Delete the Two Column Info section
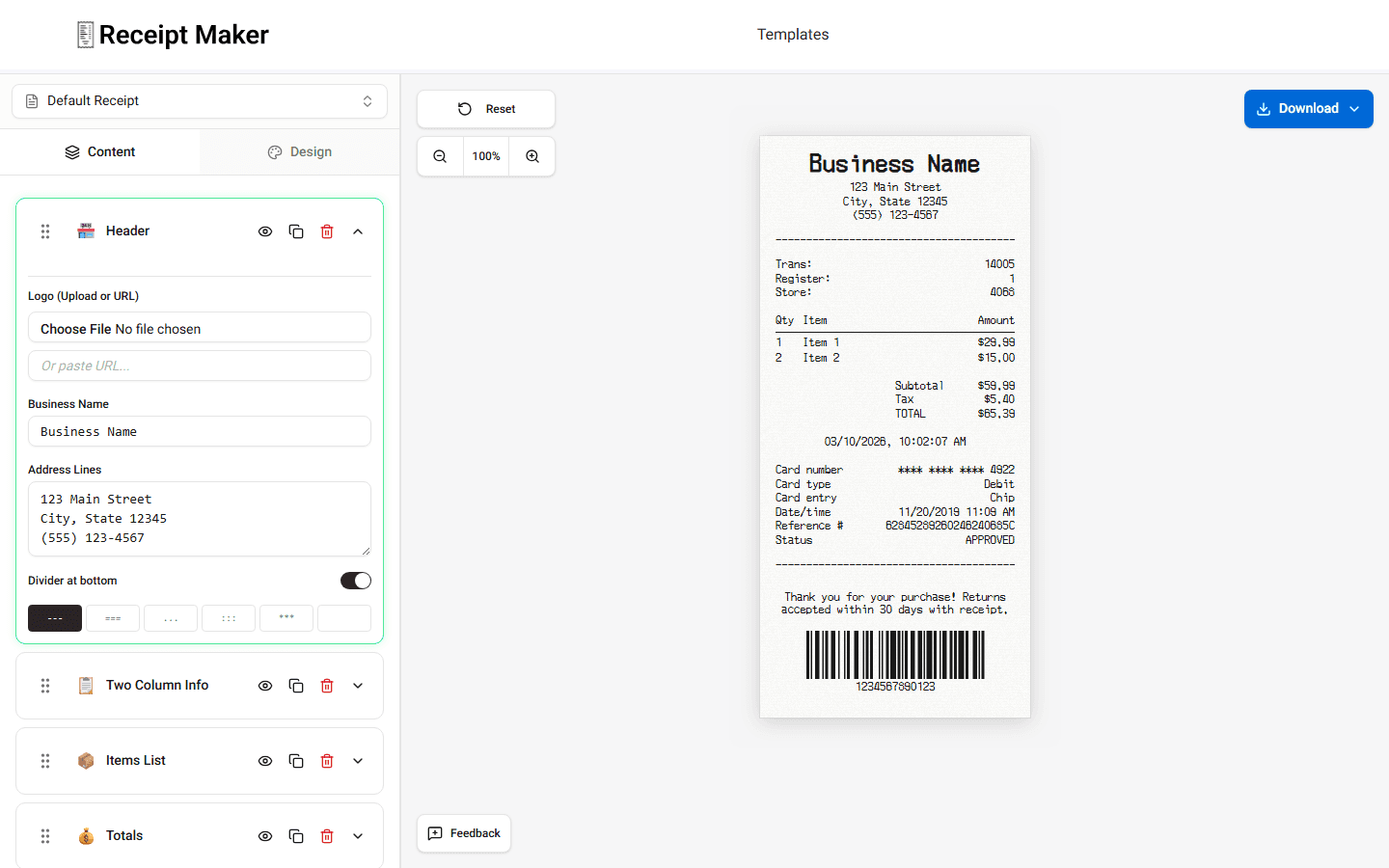The height and width of the screenshot is (868, 1389). (327, 685)
